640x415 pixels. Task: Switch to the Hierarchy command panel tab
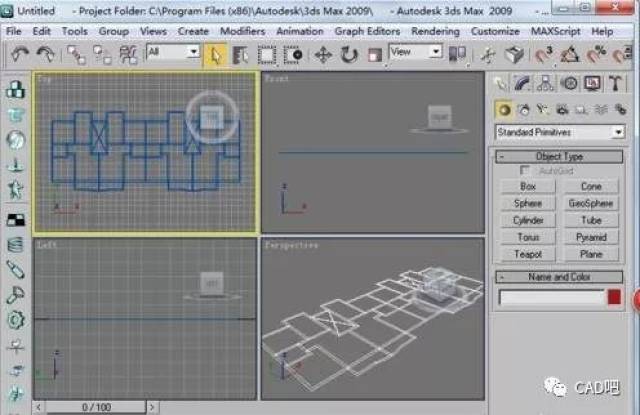545,84
